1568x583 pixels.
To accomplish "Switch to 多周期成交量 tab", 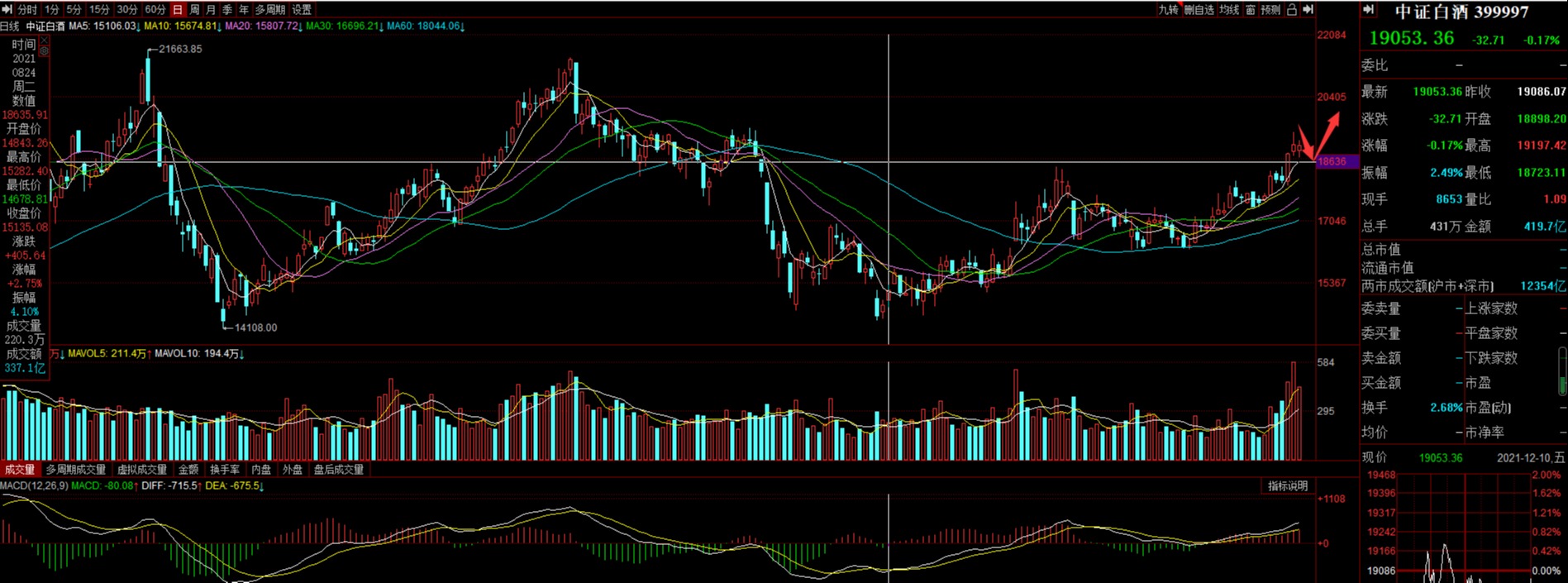I will tap(76, 470).
